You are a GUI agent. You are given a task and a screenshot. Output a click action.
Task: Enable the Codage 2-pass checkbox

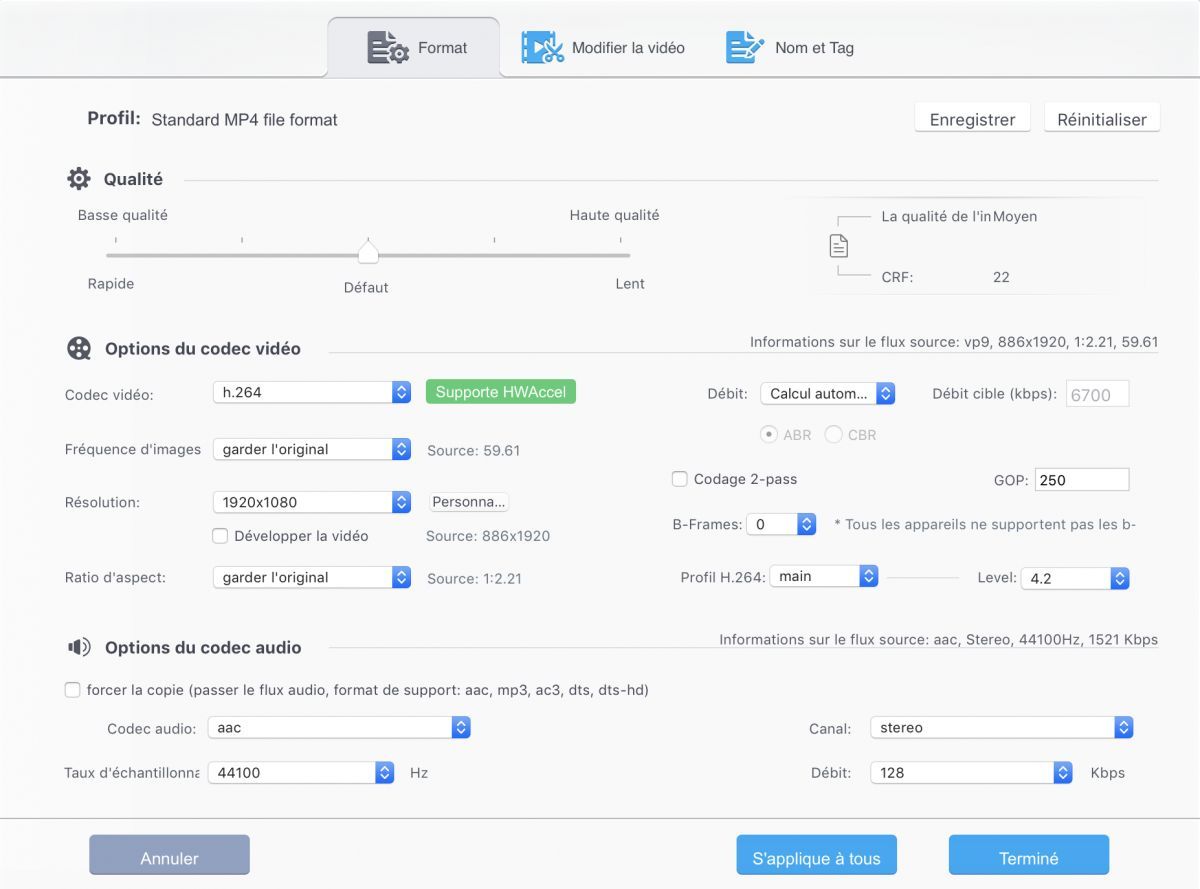tap(680, 479)
